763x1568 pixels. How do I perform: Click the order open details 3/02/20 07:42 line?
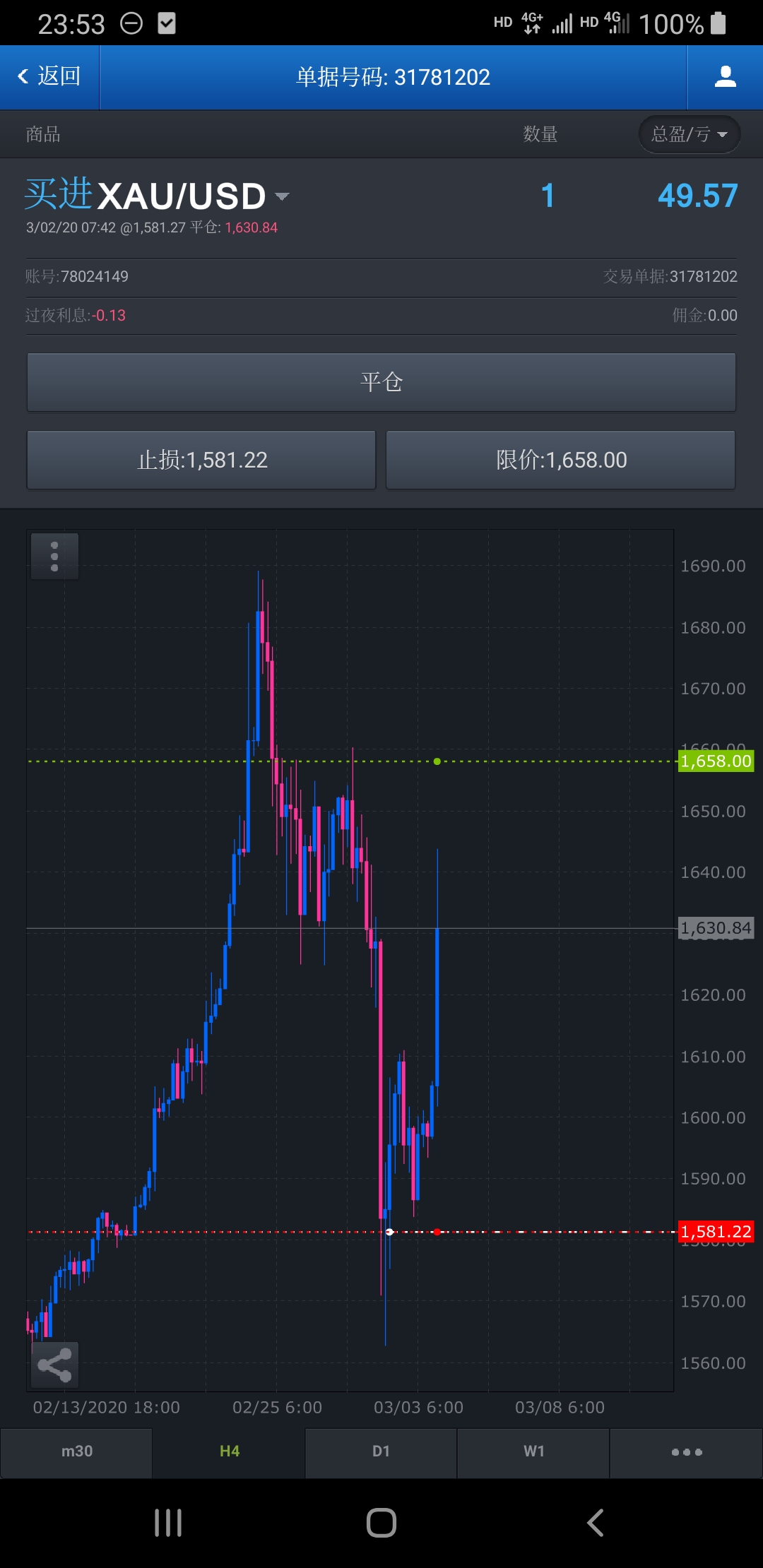pyautogui.click(x=152, y=227)
